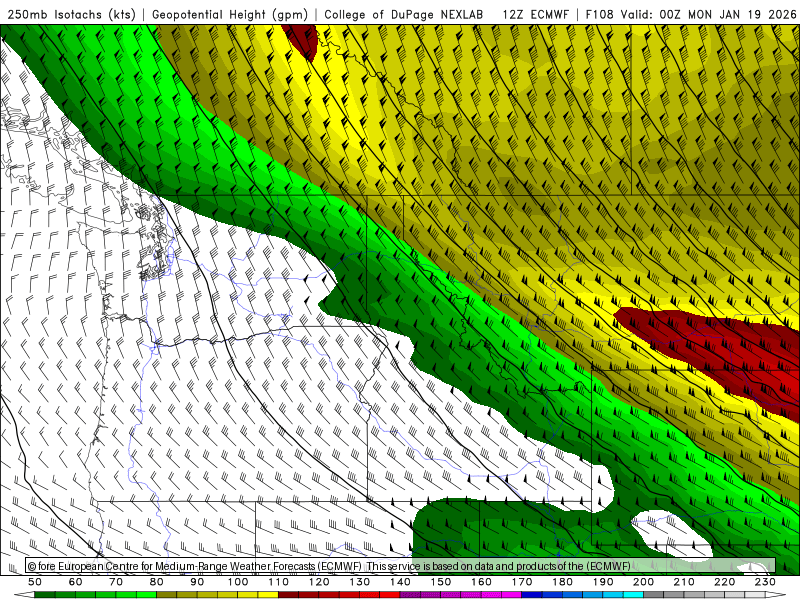Click the '200' label on the color scale

tap(643, 582)
